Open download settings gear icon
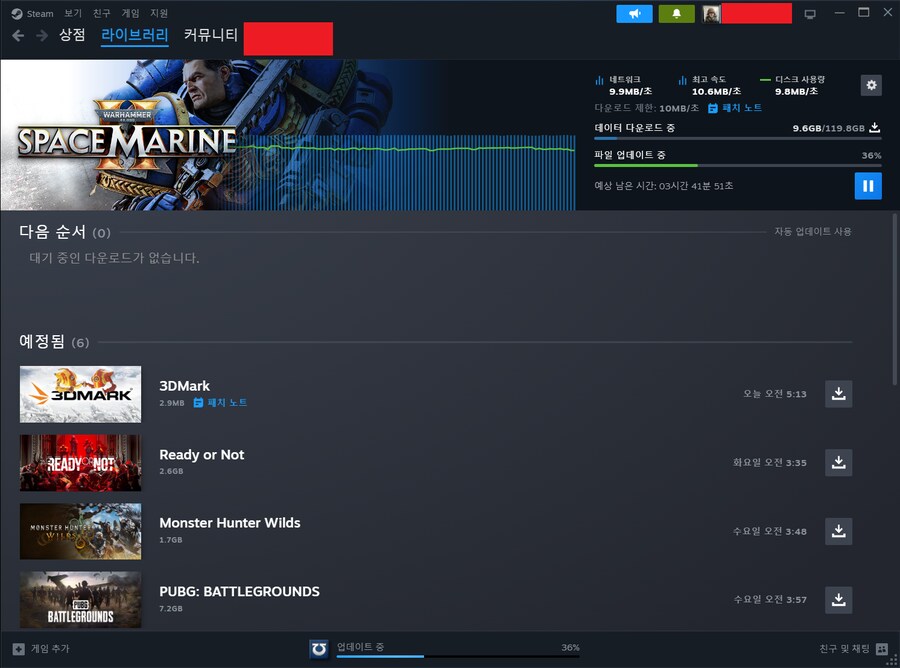The image size is (900, 668). (x=871, y=86)
